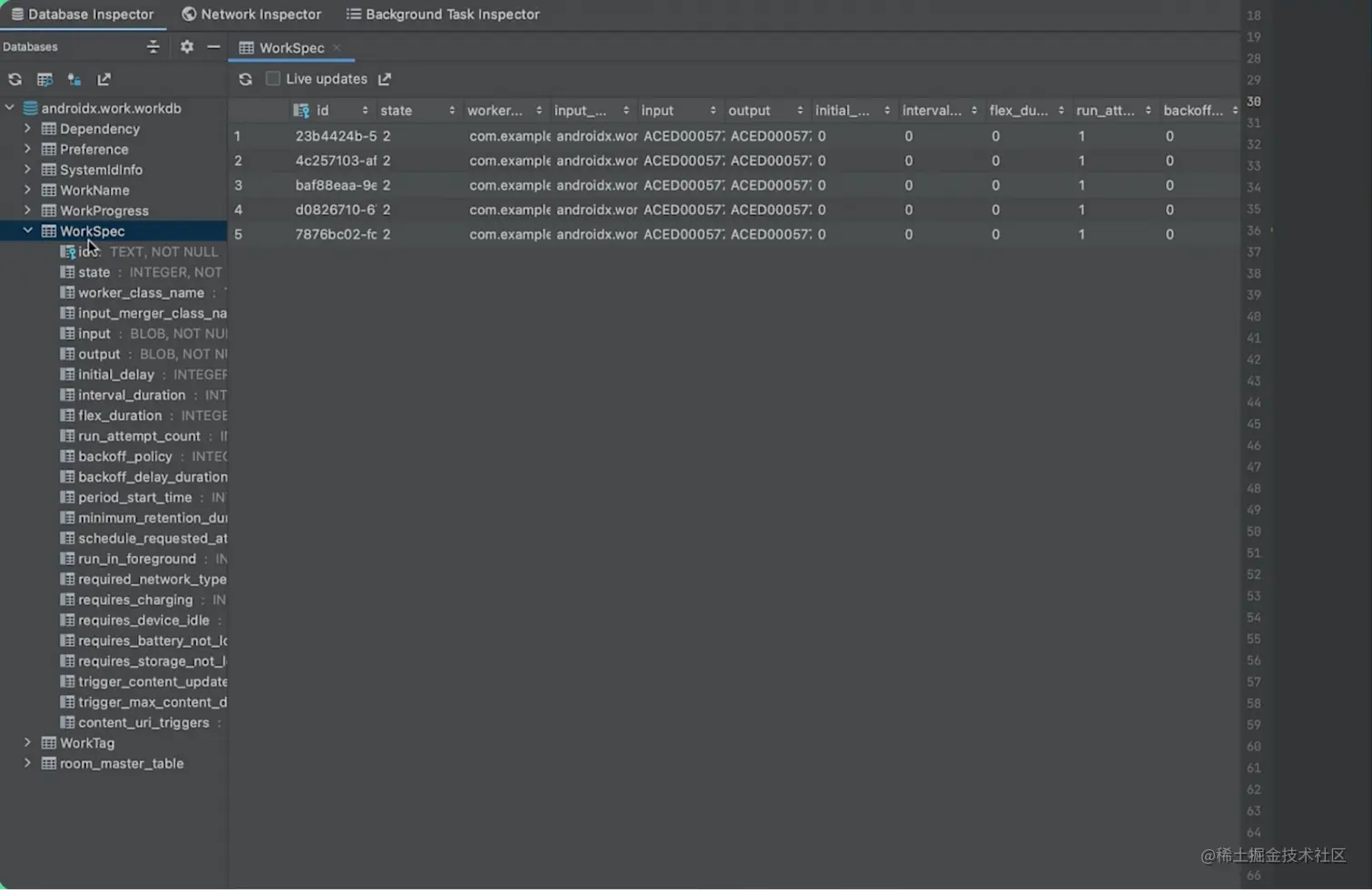Expand the WorkProgress table node
Image resolution: width=1372 pixels, height=890 pixels.
27,210
